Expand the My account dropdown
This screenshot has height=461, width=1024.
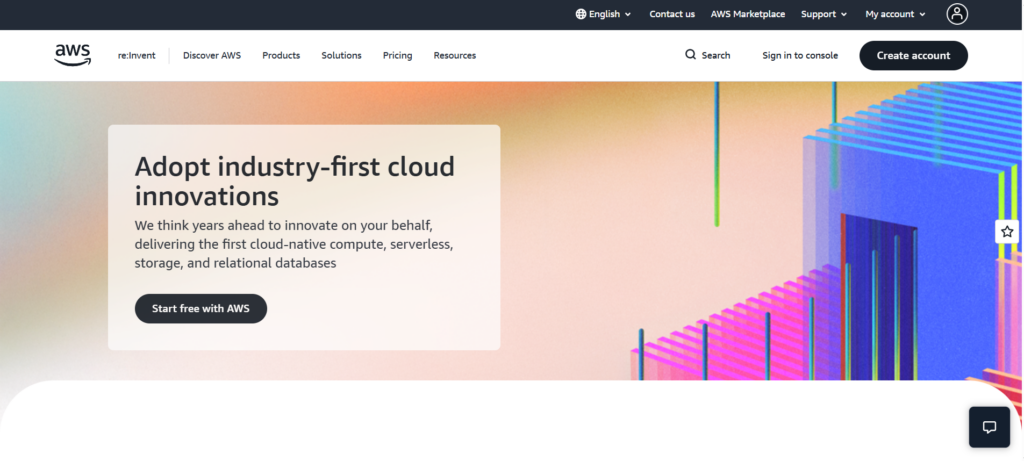click(x=895, y=14)
